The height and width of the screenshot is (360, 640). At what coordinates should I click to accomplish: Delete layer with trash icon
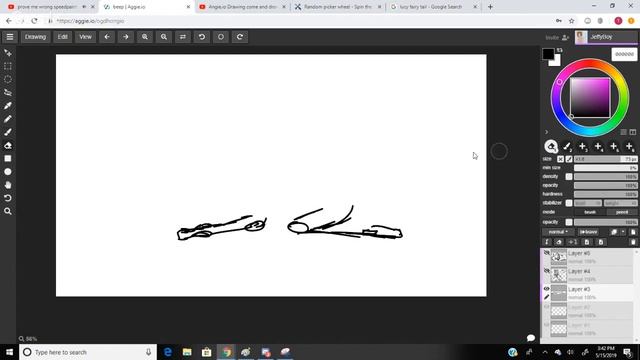click(x=633, y=242)
